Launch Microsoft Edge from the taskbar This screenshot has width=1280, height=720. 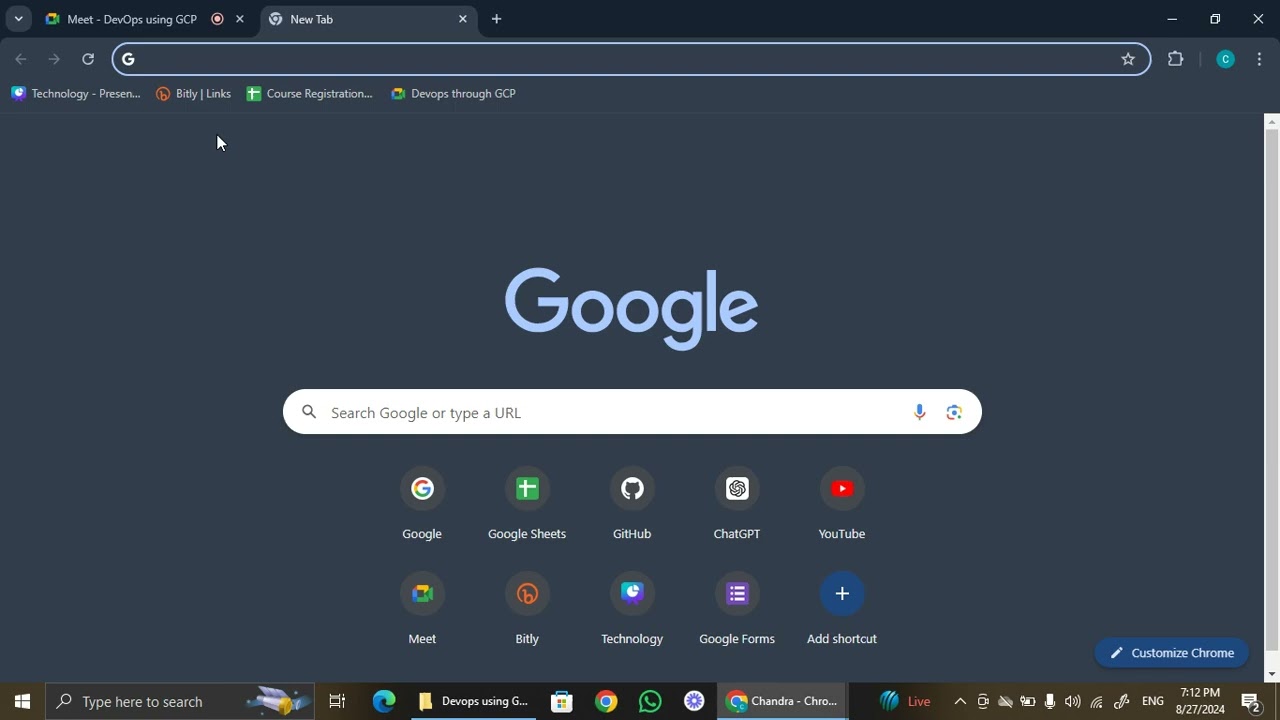point(384,701)
